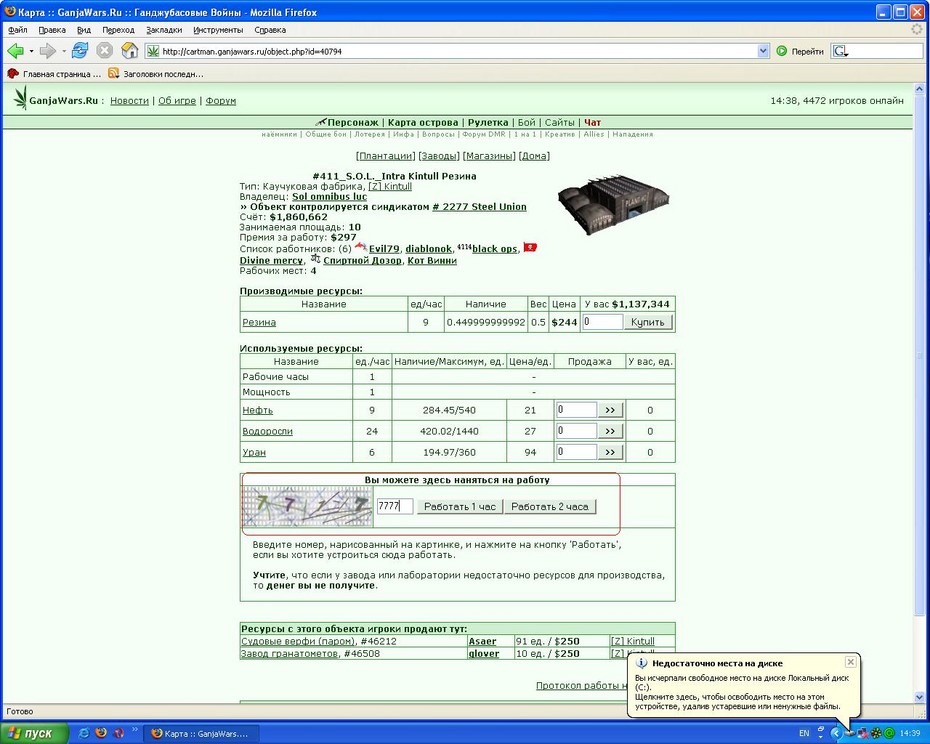Viewport: 930px width, 744px height.
Task: Click owner link Sol omnibus luc
Action: (330, 196)
